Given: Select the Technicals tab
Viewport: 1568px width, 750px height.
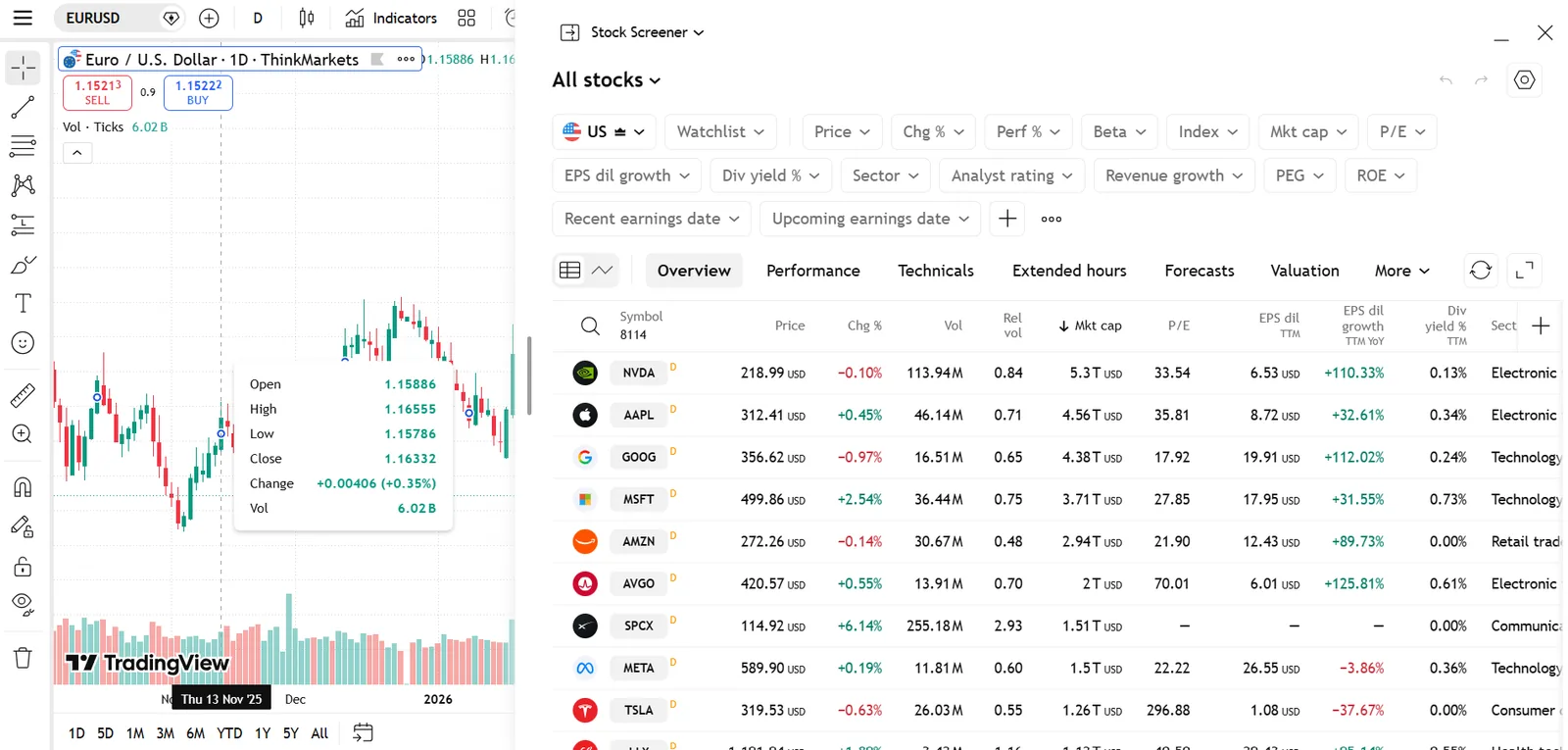Looking at the screenshot, I should (x=936, y=271).
